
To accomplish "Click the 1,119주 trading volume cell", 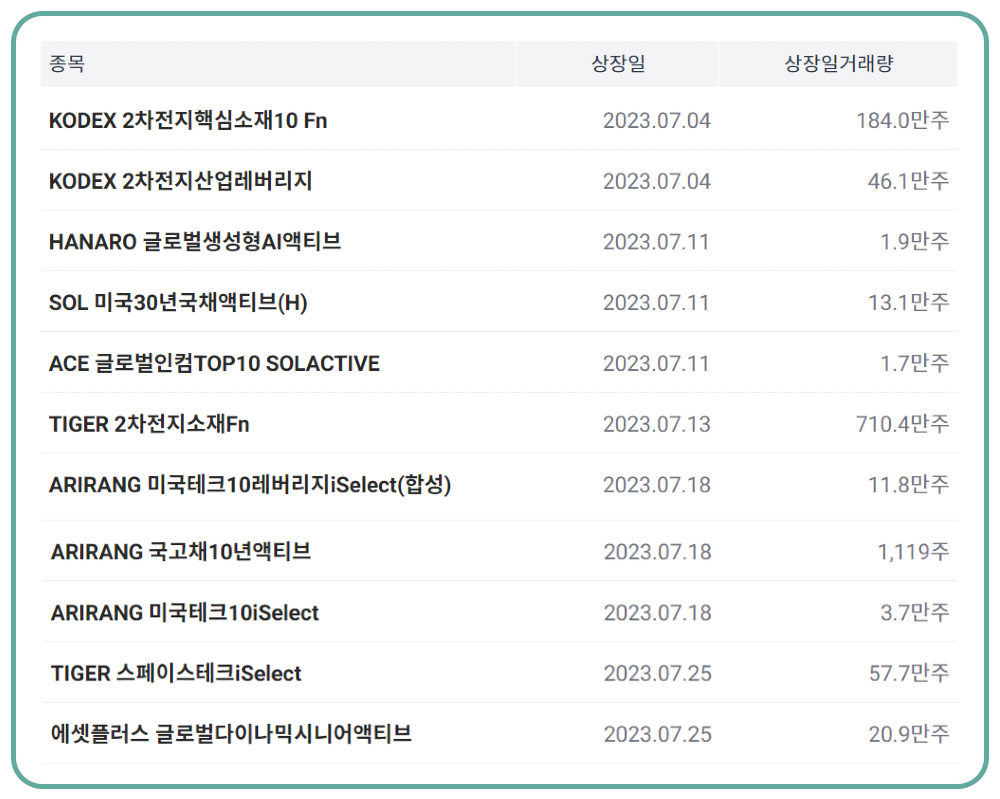I will [x=913, y=552].
